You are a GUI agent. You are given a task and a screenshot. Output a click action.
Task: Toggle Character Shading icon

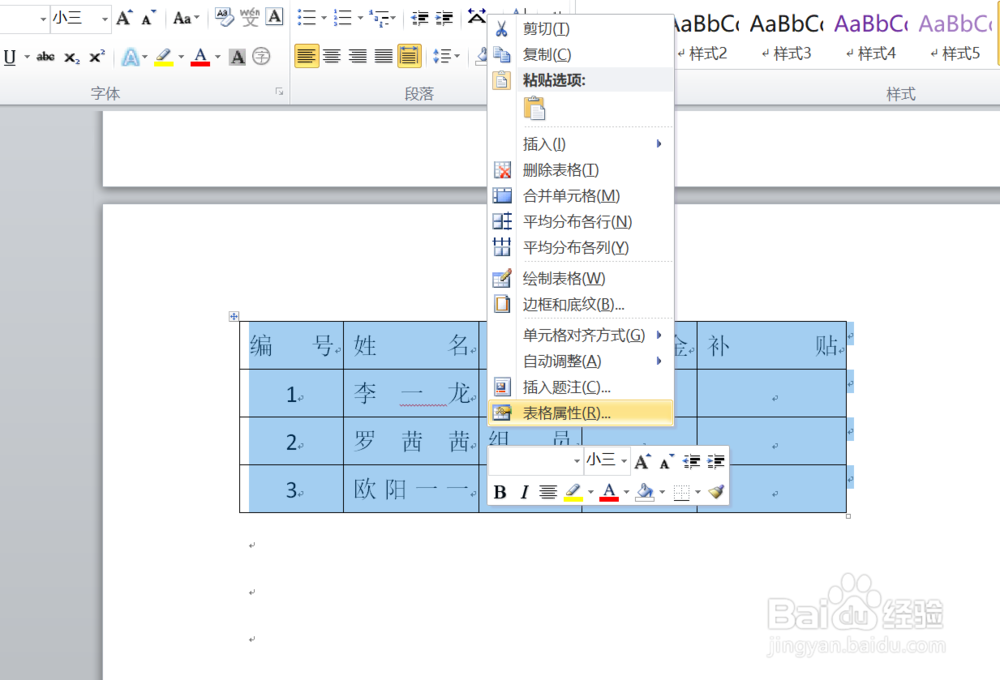pyautogui.click(x=237, y=57)
